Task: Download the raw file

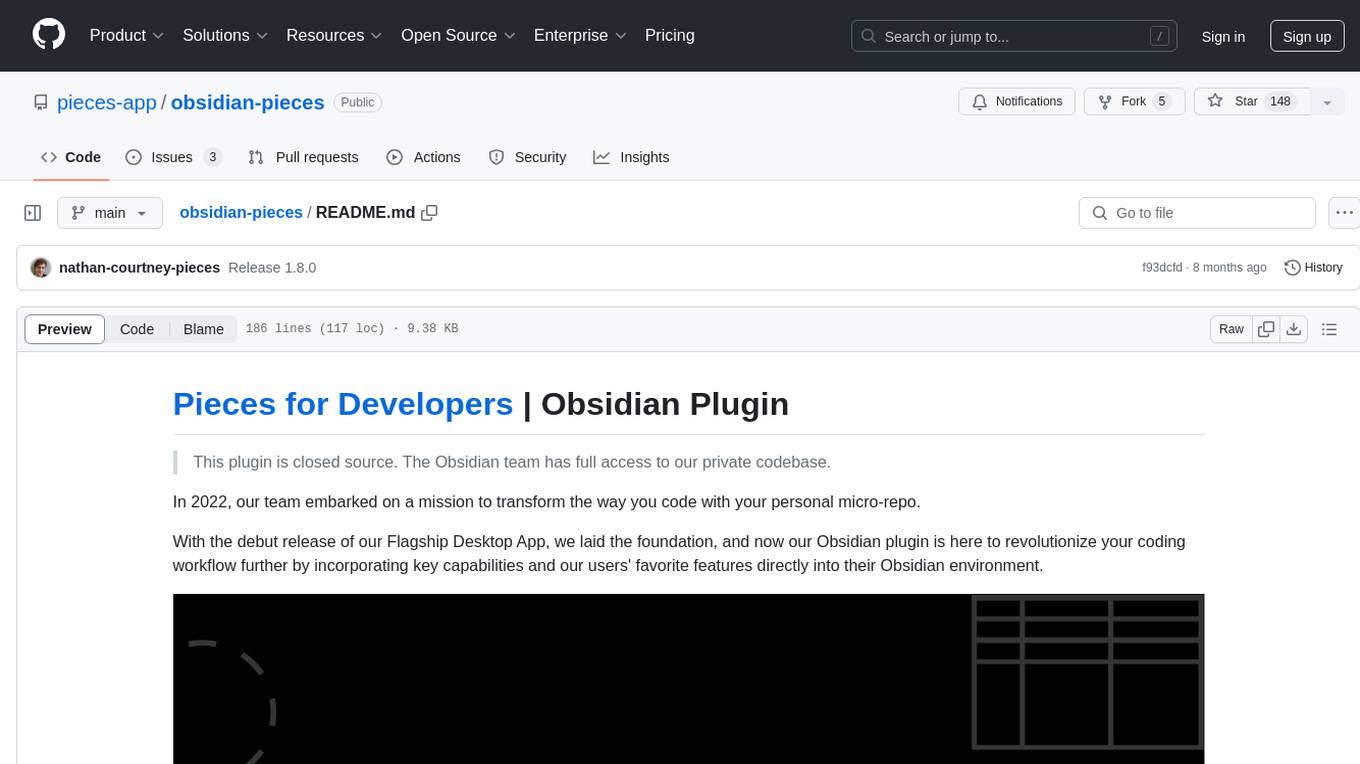Action: (1294, 329)
